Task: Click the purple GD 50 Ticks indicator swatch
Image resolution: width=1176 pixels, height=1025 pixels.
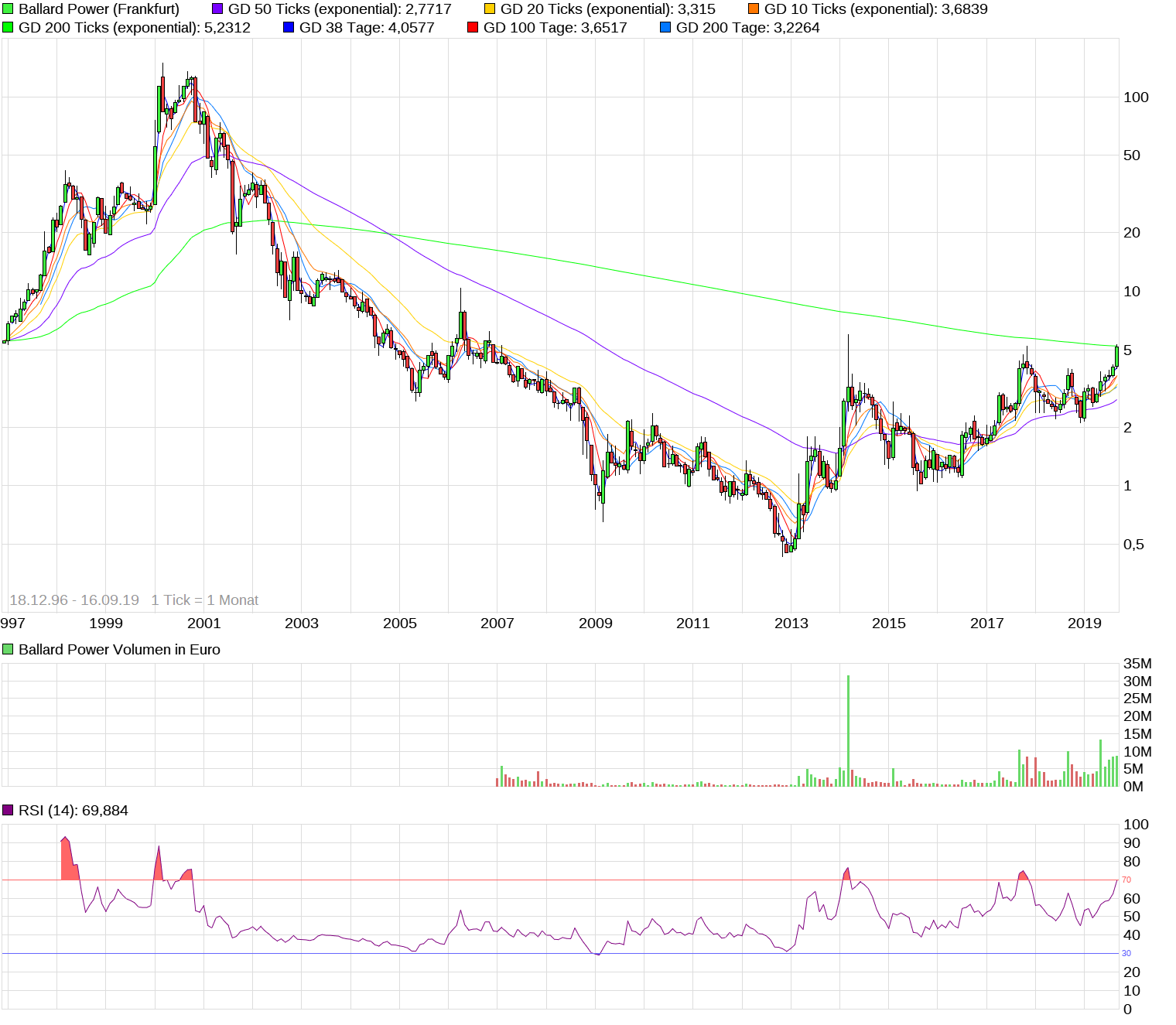Action: [217, 9]
